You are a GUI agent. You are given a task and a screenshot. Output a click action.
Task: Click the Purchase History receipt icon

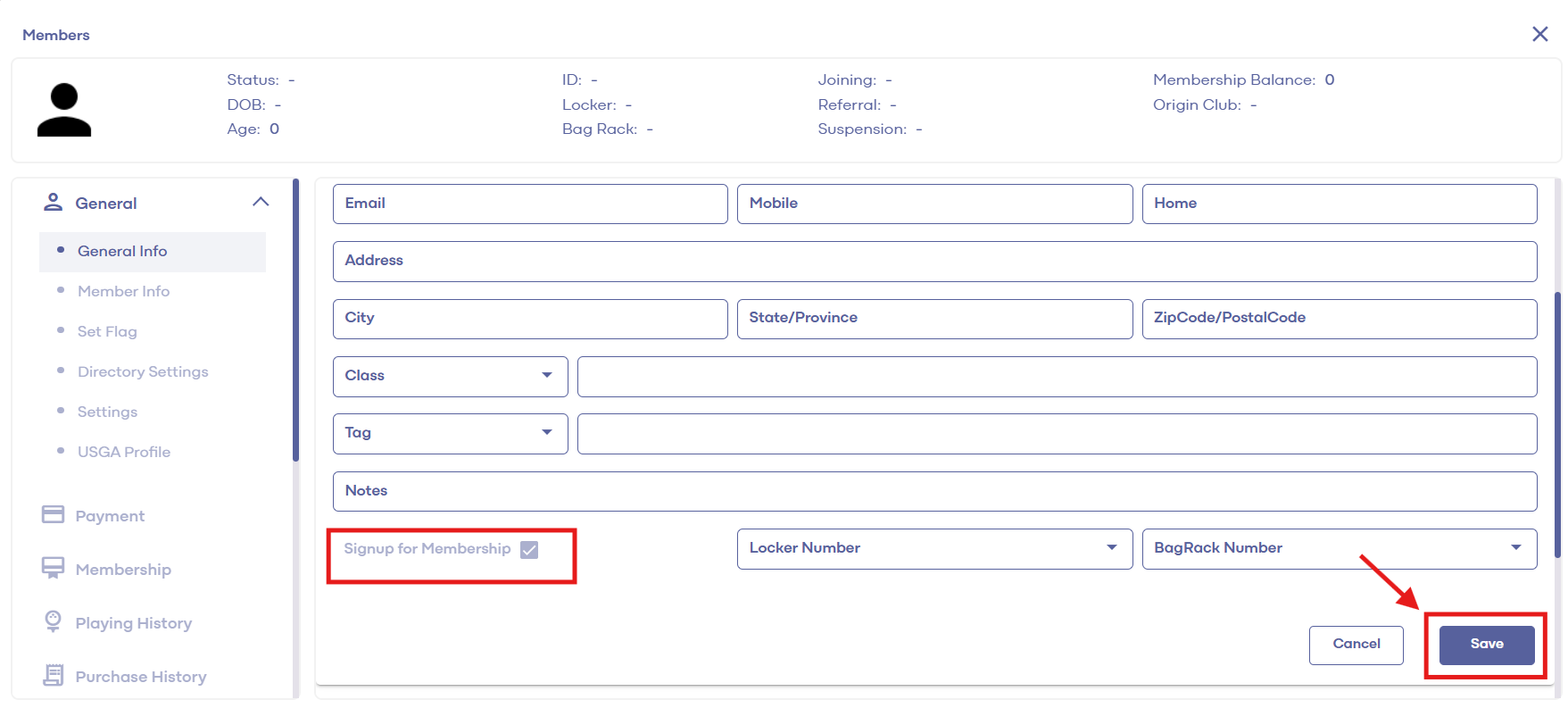tap(54, 676)
